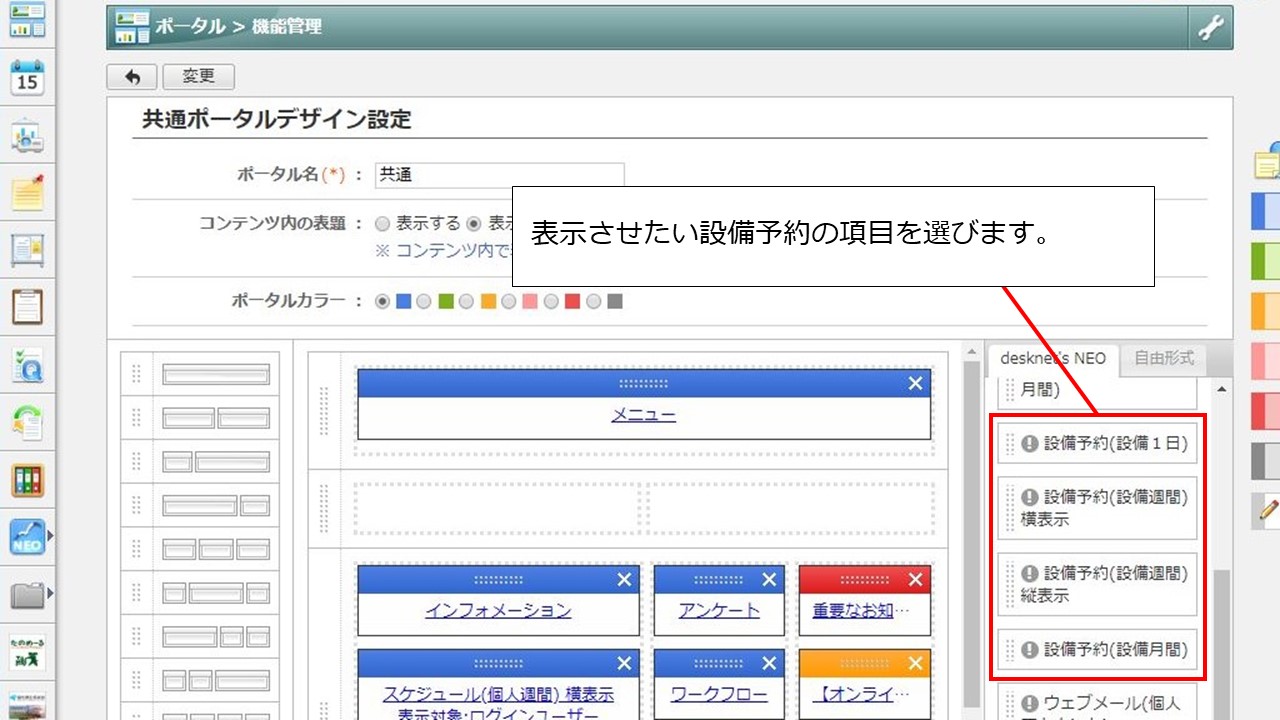Remove the red 重要なお知らせ widget with X
1280x720 pixels.
click(x=914, y=579)
